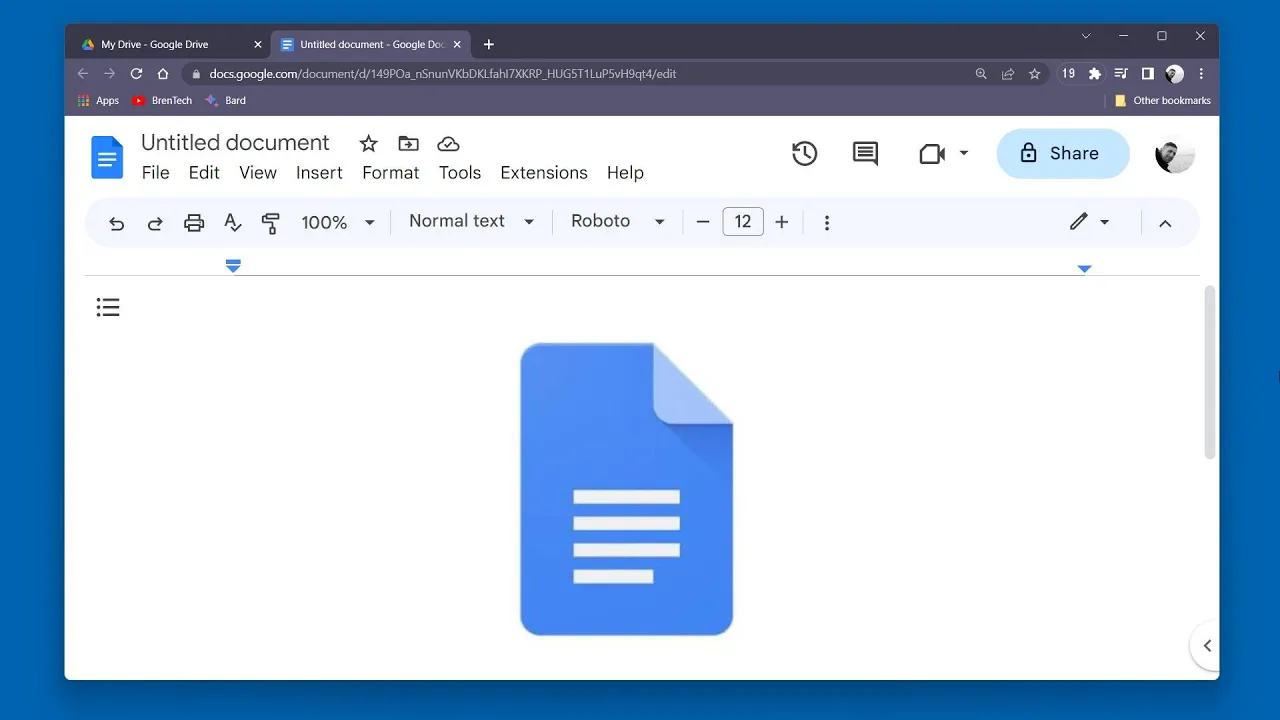Open the Apps bookmark
Screen dimensions: 1280x720
98,100
